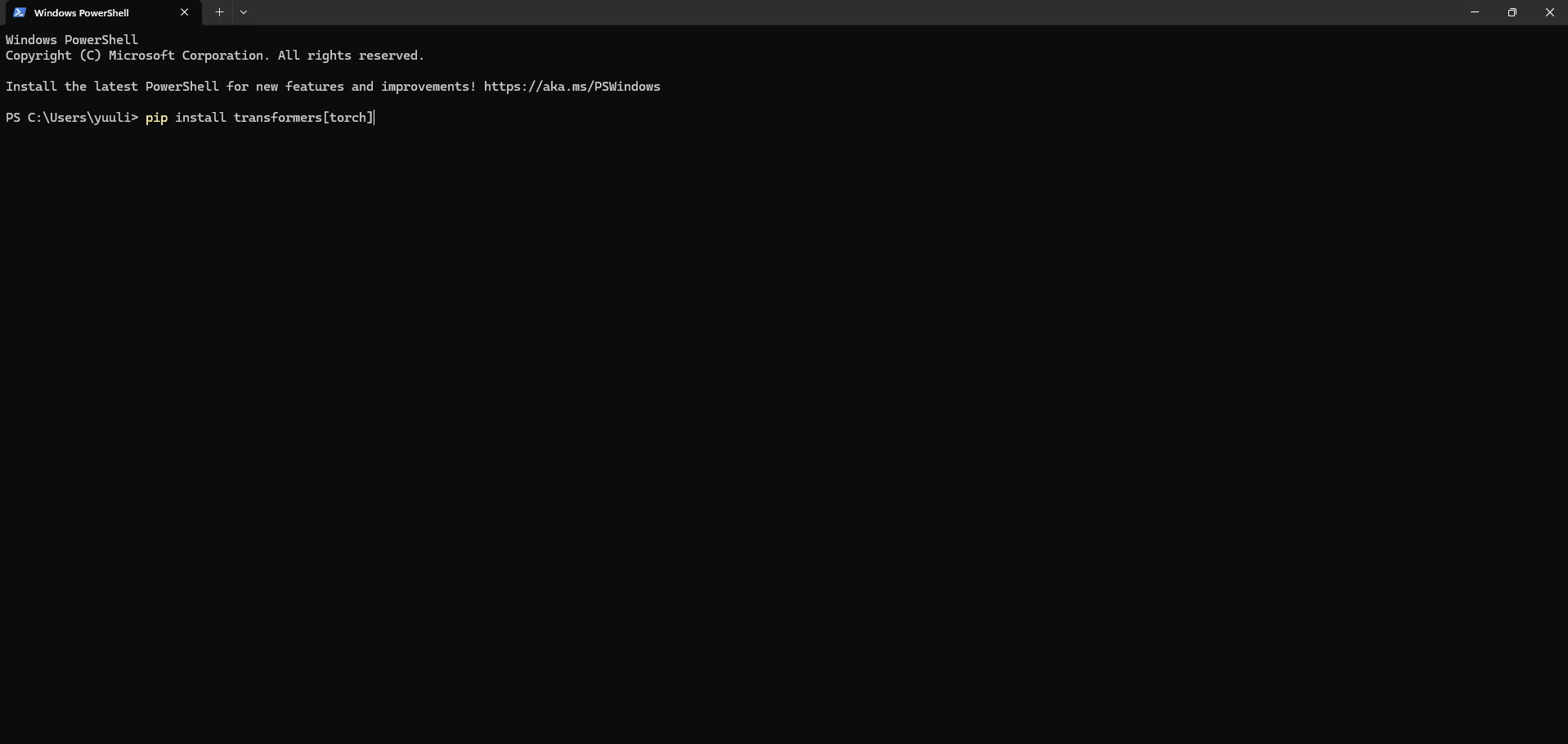The image size is (1568, 744).
Task: Open a new terminal tab
Action: tap(219, 12)
